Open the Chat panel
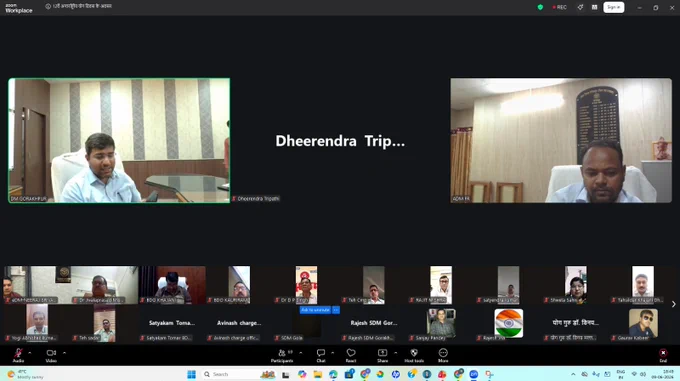Image resolution: width=680 pixels, height=381 pixels. pyautogui.click(x=321, y=355)
